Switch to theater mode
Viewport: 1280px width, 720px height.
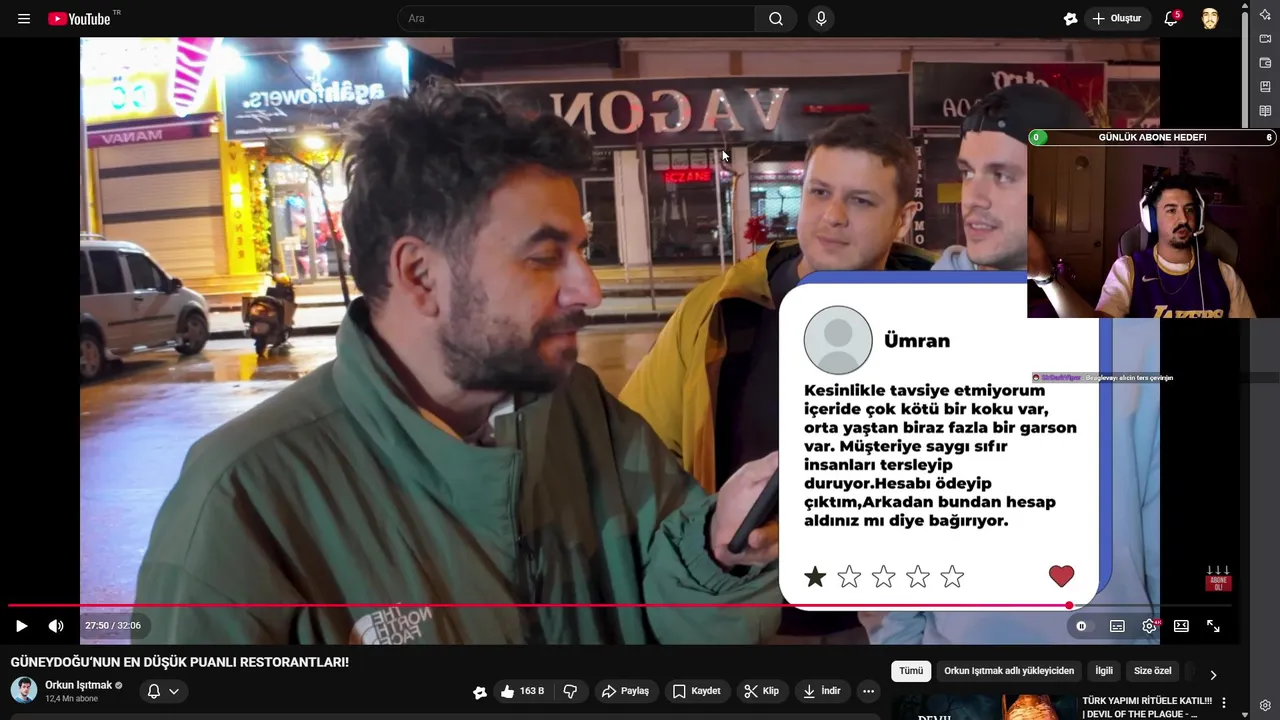[x=1181, y=626]
